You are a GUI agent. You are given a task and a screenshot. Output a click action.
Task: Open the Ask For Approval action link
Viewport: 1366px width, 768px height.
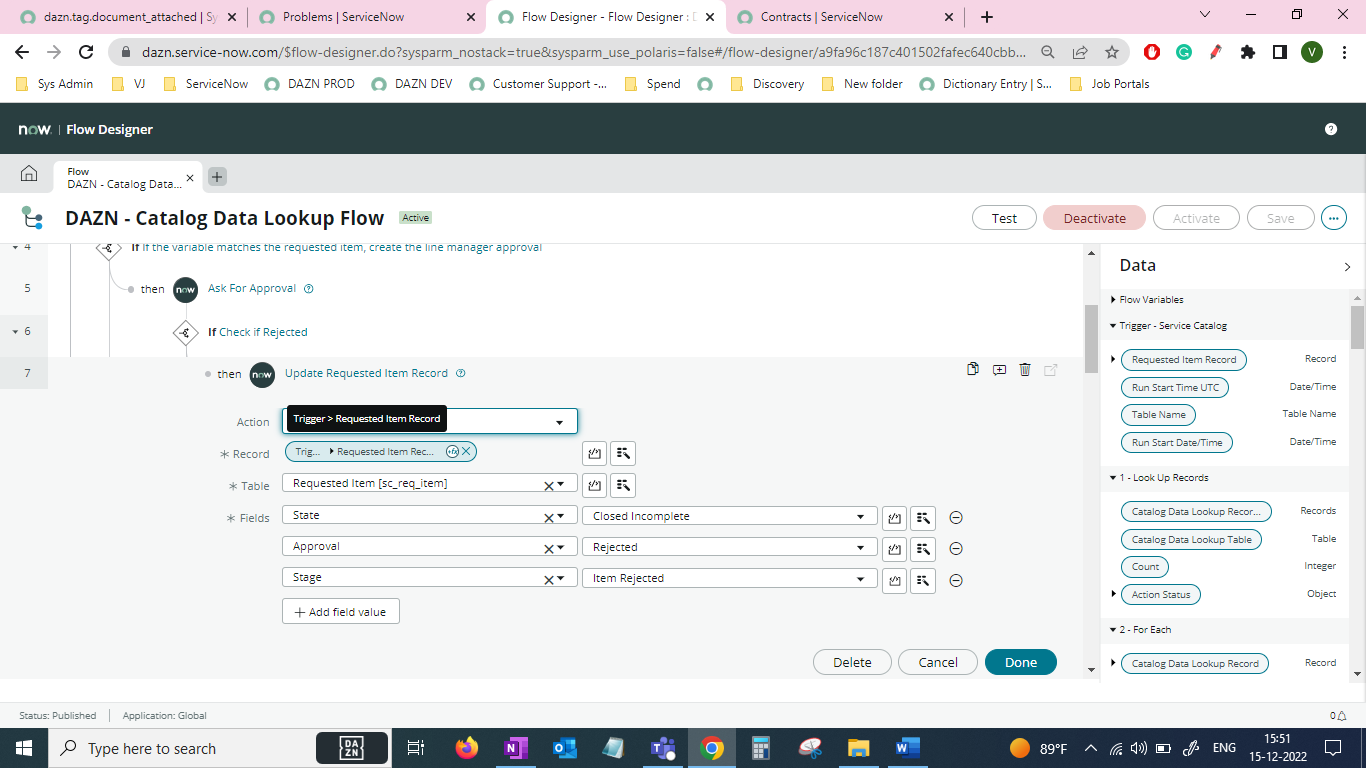(x=252, y=289)
